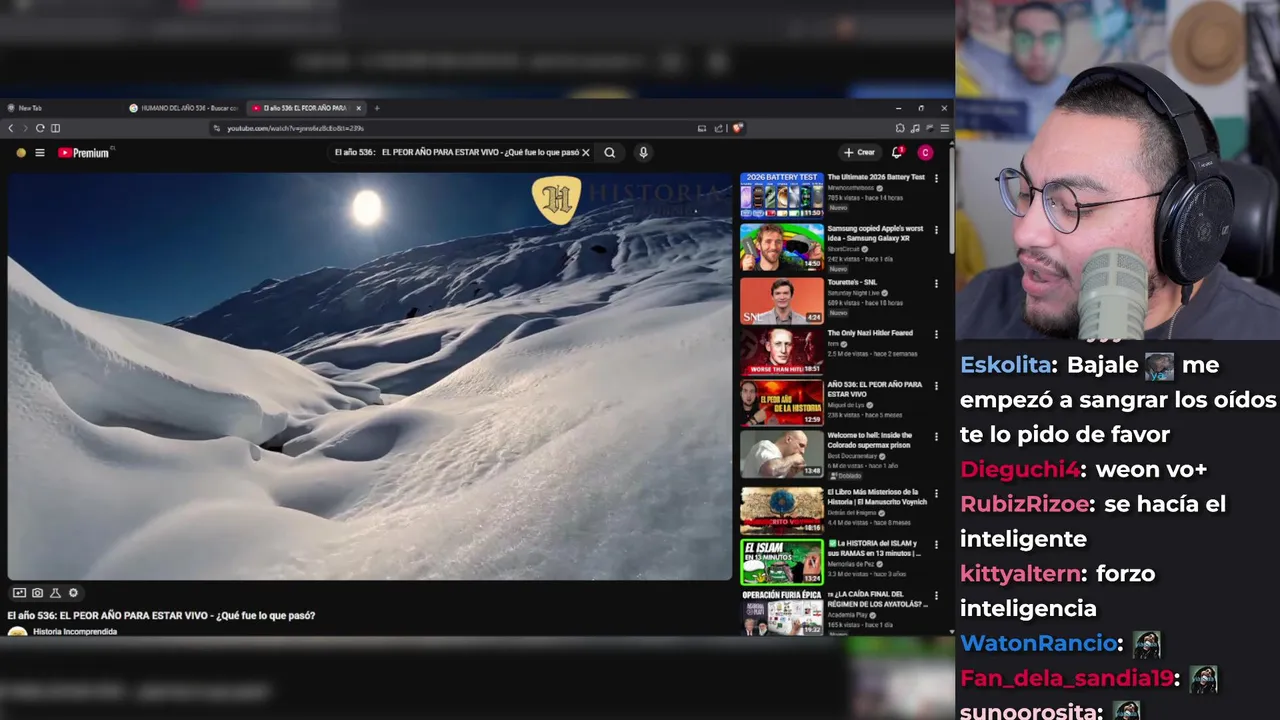1280x720 pixels.
Task: Go forward with the browser forward arrow
Action: coord(25,128)
